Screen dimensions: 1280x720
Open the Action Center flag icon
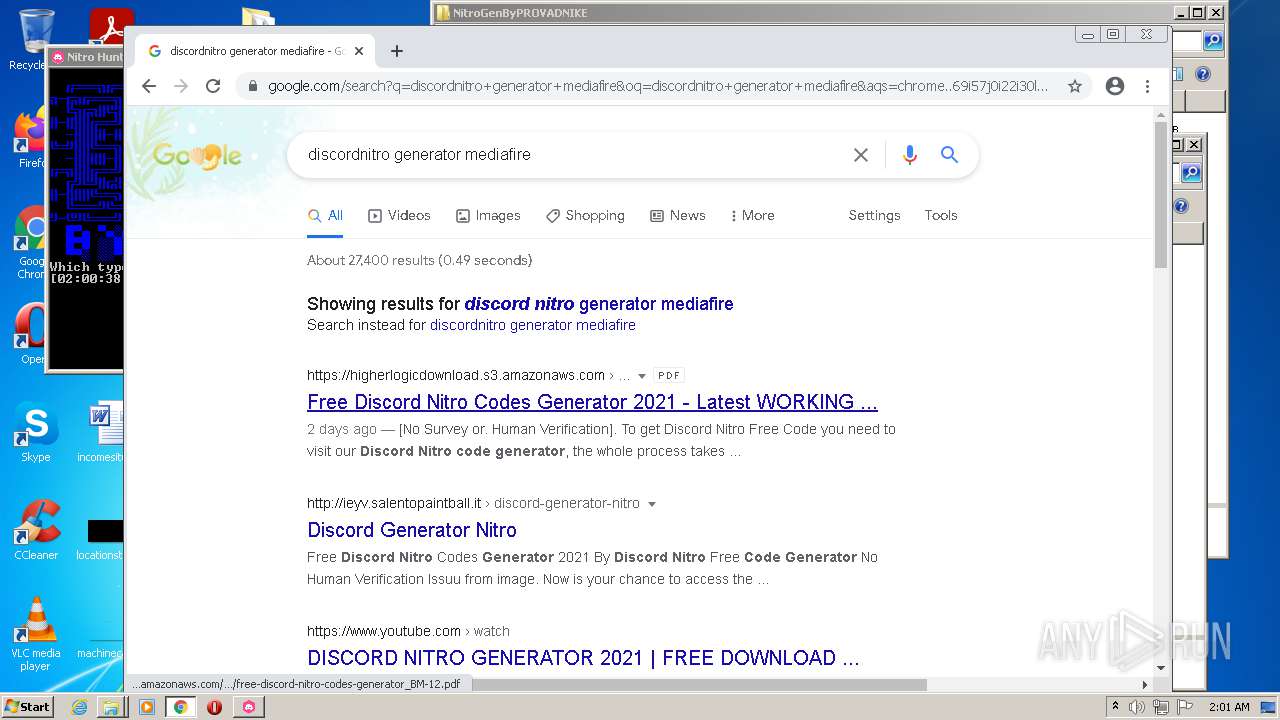point(1185,707)
